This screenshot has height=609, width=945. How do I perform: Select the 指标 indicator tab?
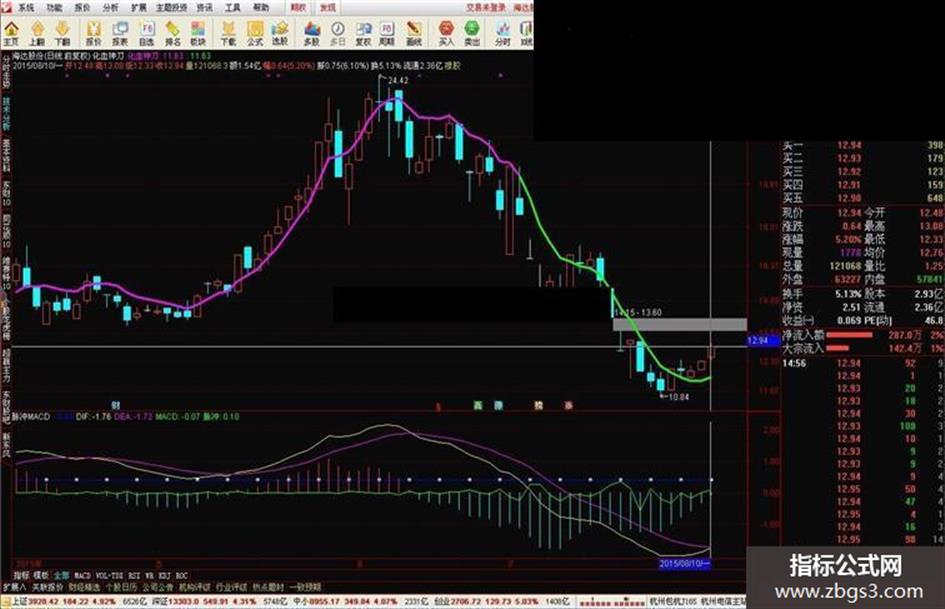click(21, 576)
